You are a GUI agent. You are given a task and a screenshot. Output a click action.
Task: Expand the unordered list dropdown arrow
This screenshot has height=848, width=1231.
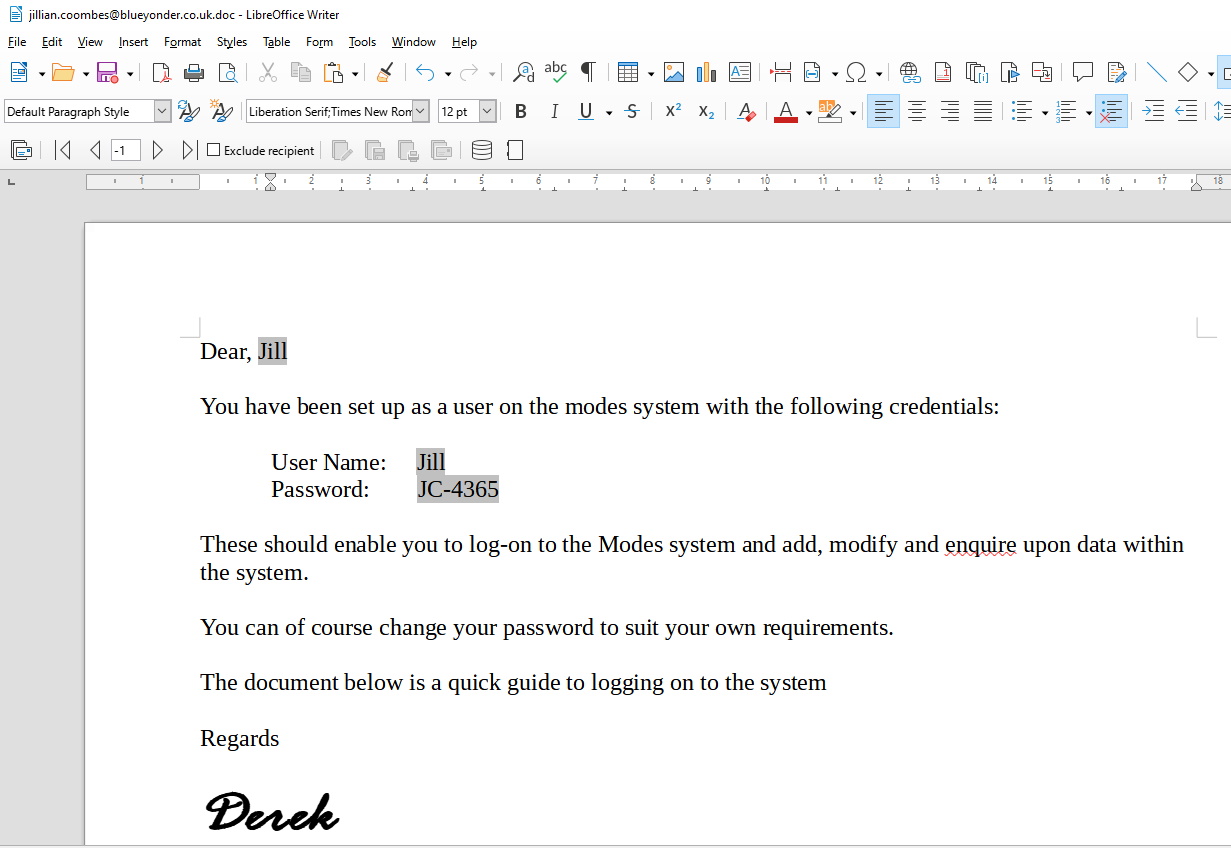click(x=1044, y=113)
